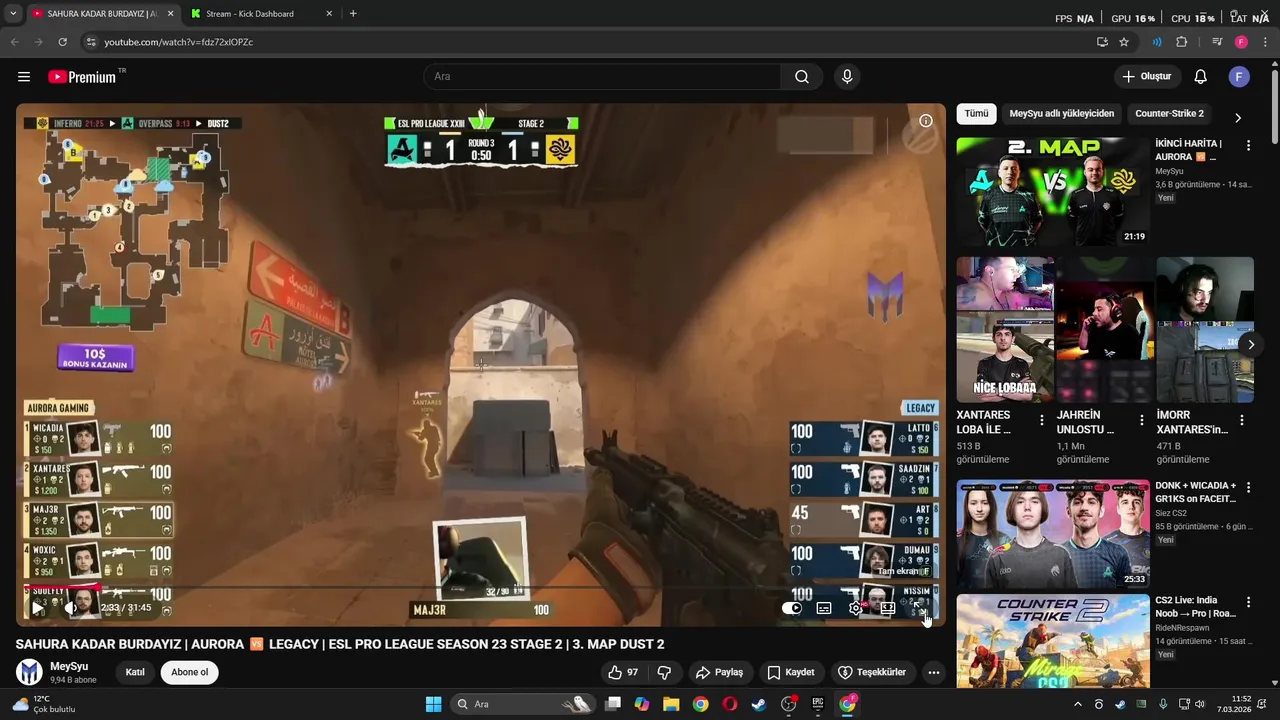1280x720 pixels.
Task: Open the Chrome three-dot menu
Action: (1264, 42)
